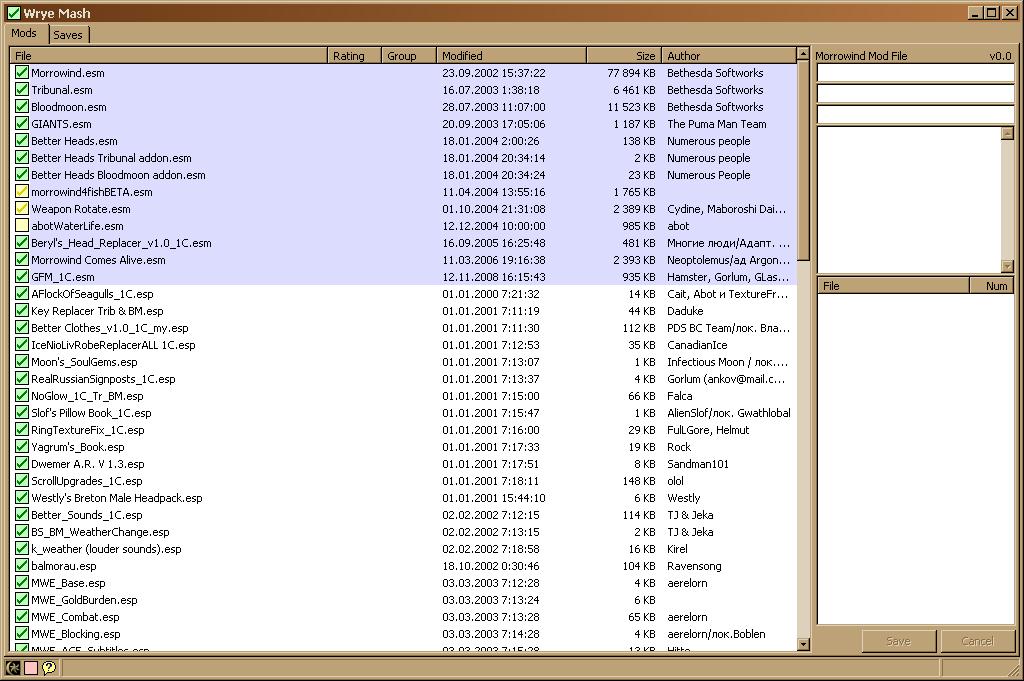Uncheck the balmorau.esp checkbox
The height and width of the screenshot is (681, 1024).
(22, 565)
